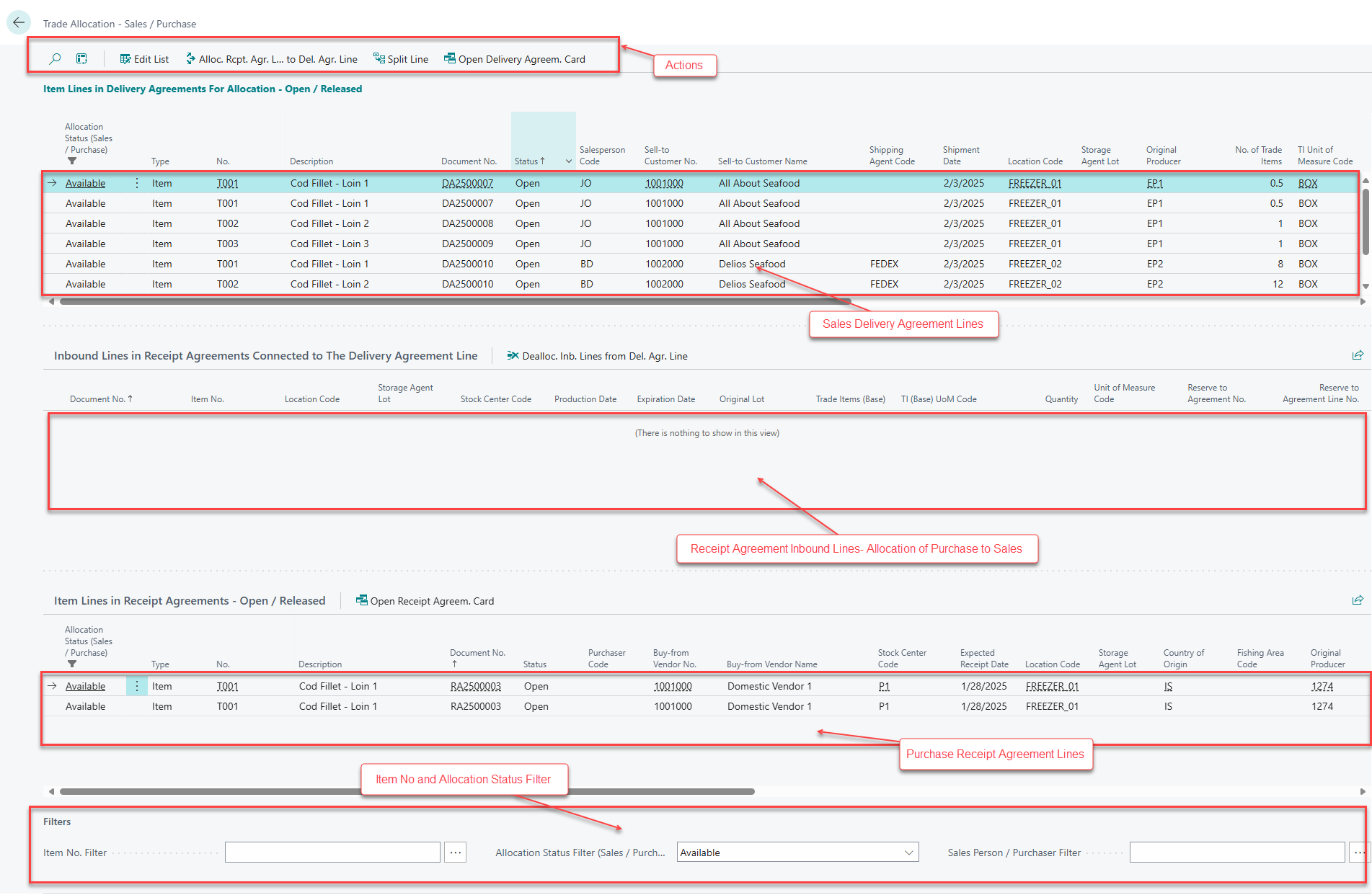
Task: Click the Edit List action
Action: (144, 59)
